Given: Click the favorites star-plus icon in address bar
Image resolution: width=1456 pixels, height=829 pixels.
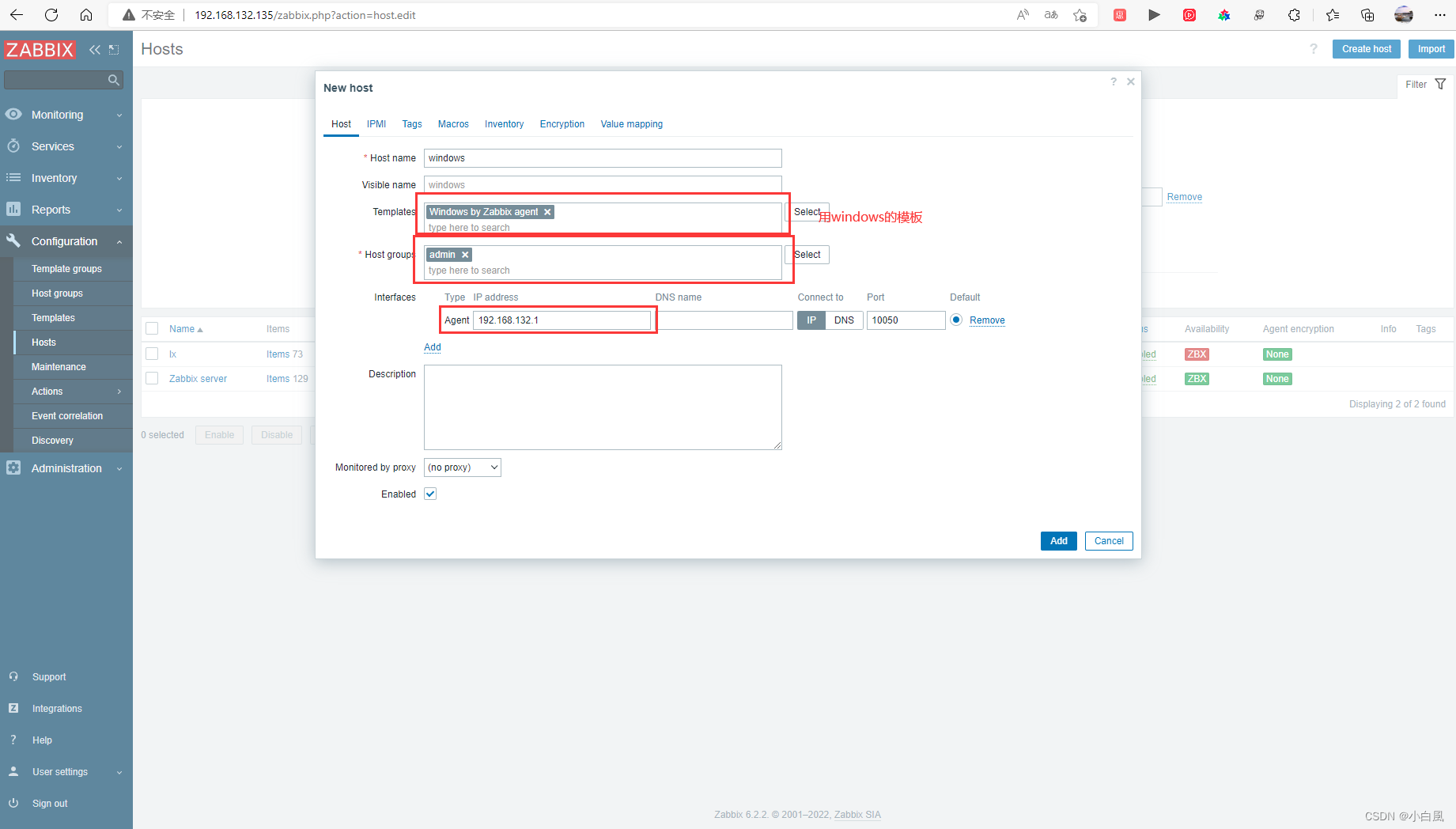Looking at the screenshot, I should point(1080,15).
